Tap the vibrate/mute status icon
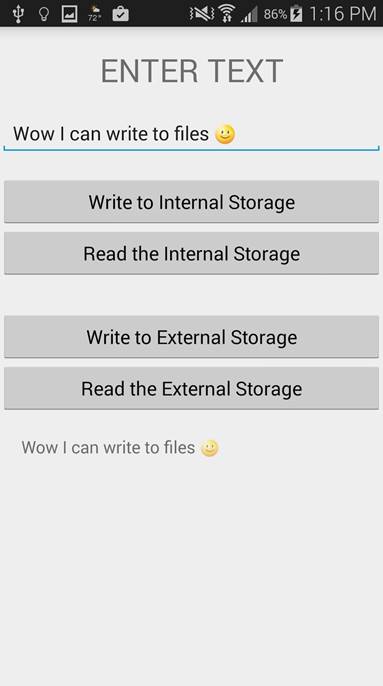The width and height of the screenshot is (383, 686). click(x=202, y=14)
